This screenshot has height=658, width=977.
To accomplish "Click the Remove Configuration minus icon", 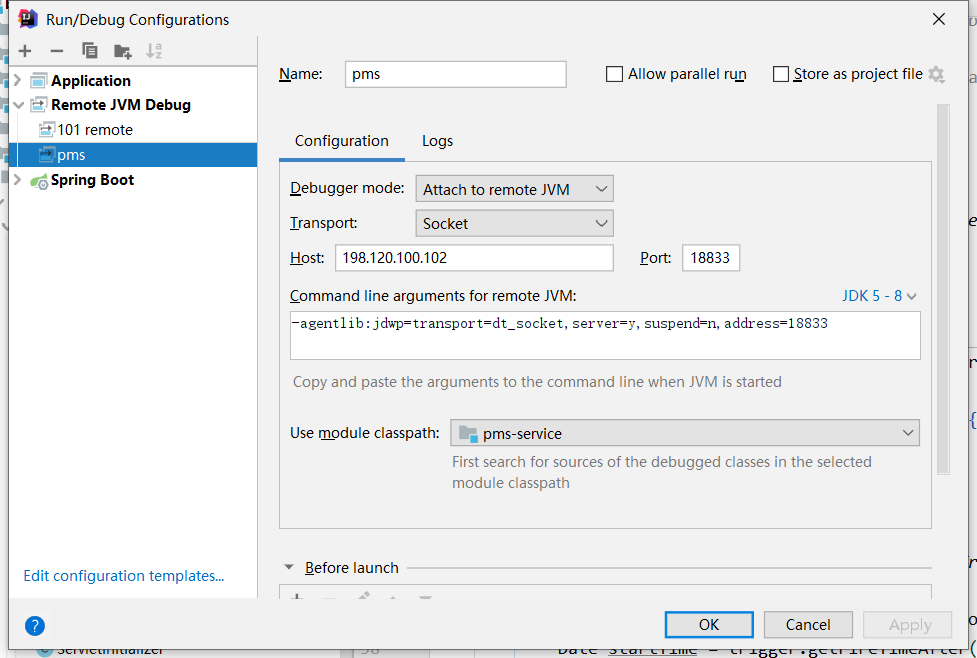I will click(x=57, y=51).
